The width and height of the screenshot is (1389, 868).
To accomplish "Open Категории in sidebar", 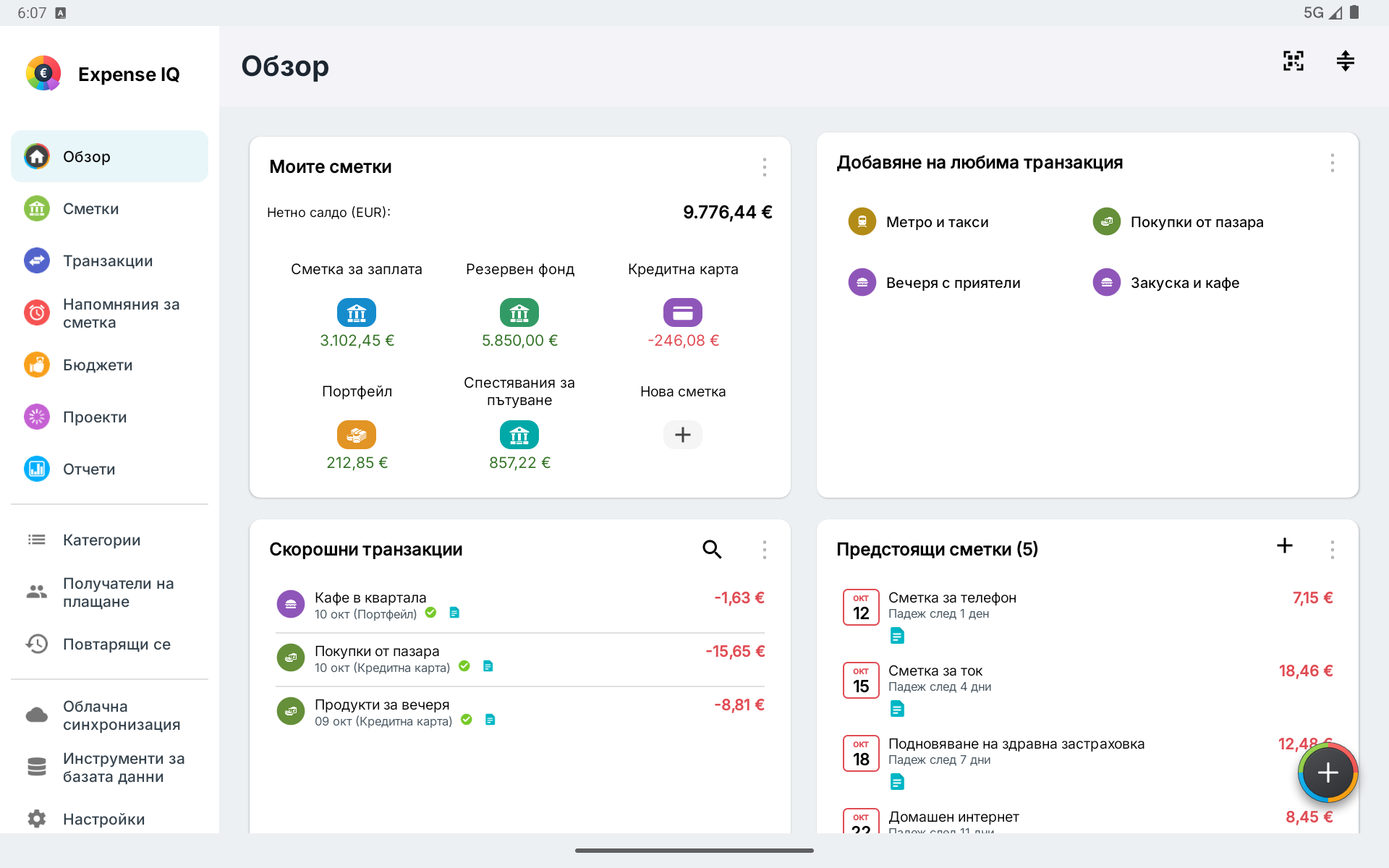I will [109, 540].
